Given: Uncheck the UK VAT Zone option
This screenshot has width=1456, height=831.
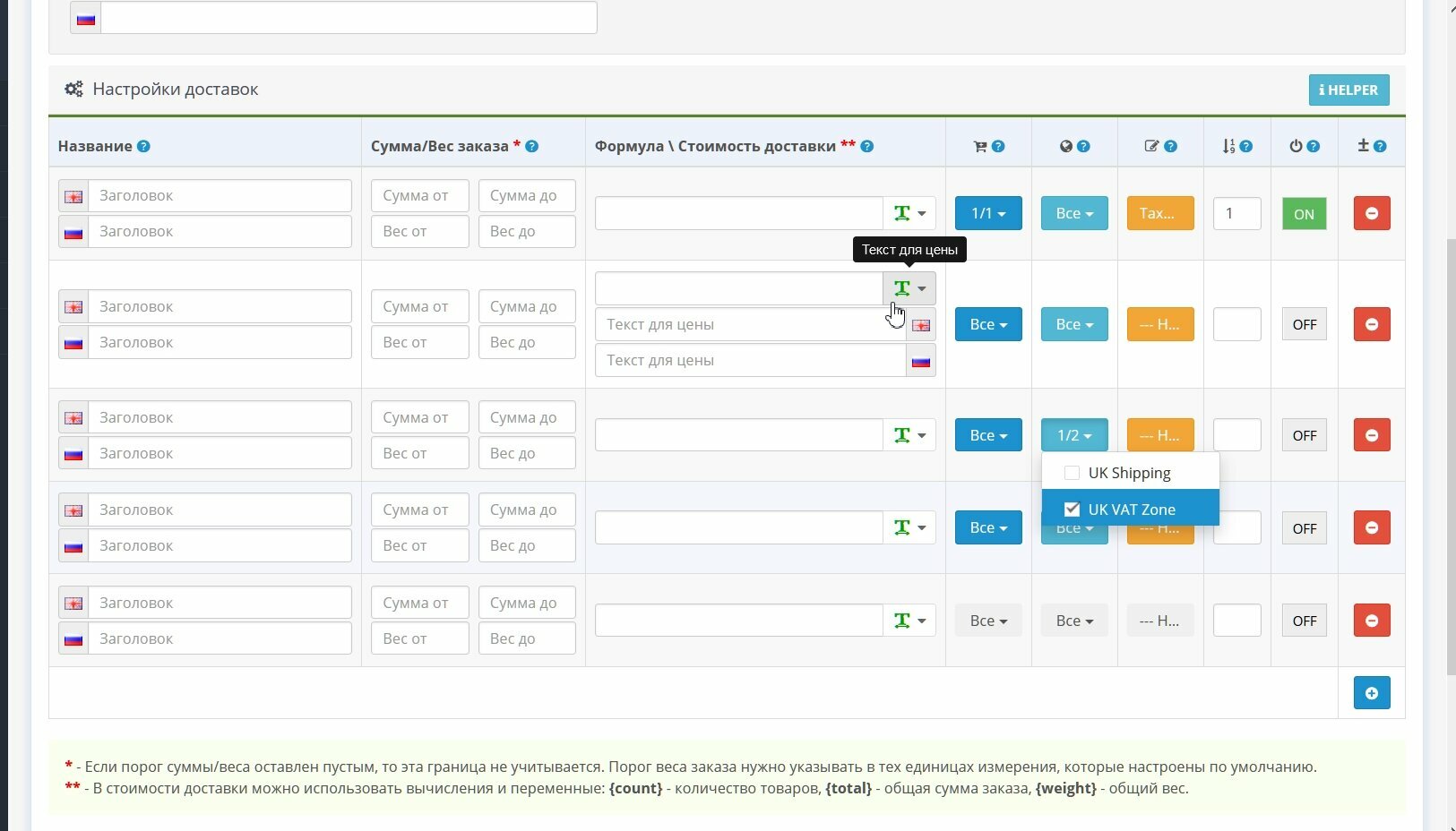Looking at the screenshot, I should click(x=1072, y=510).
